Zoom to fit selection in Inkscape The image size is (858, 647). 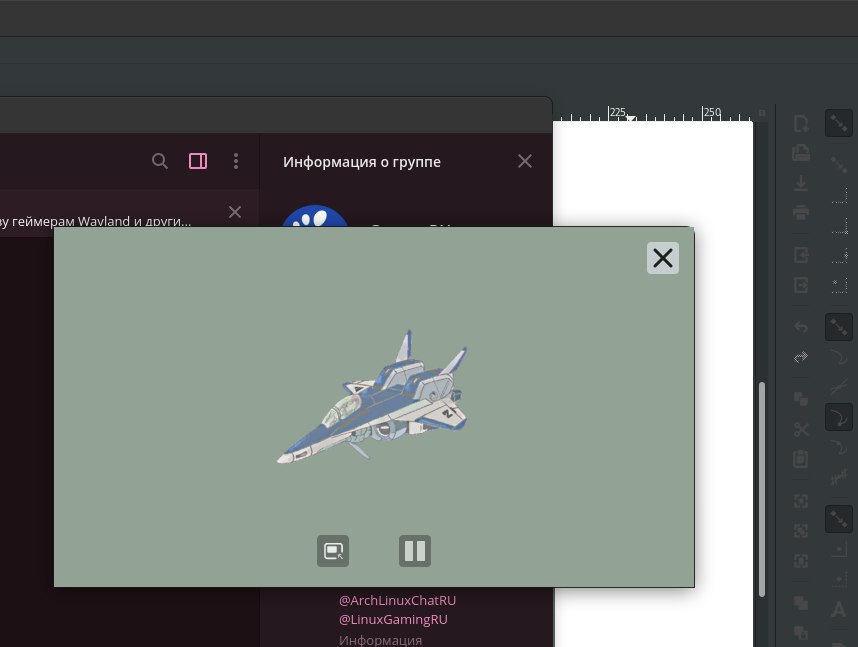point(801,501)
